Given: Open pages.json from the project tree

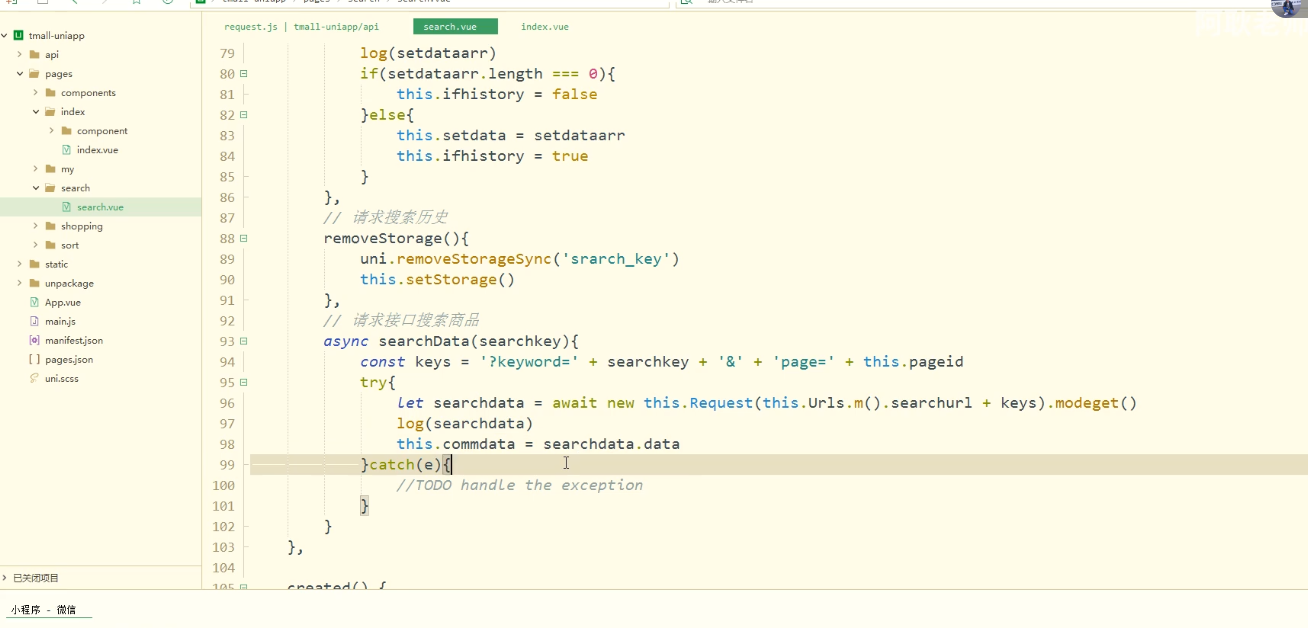Looking at the screenshot, I should tap(69, 359).
